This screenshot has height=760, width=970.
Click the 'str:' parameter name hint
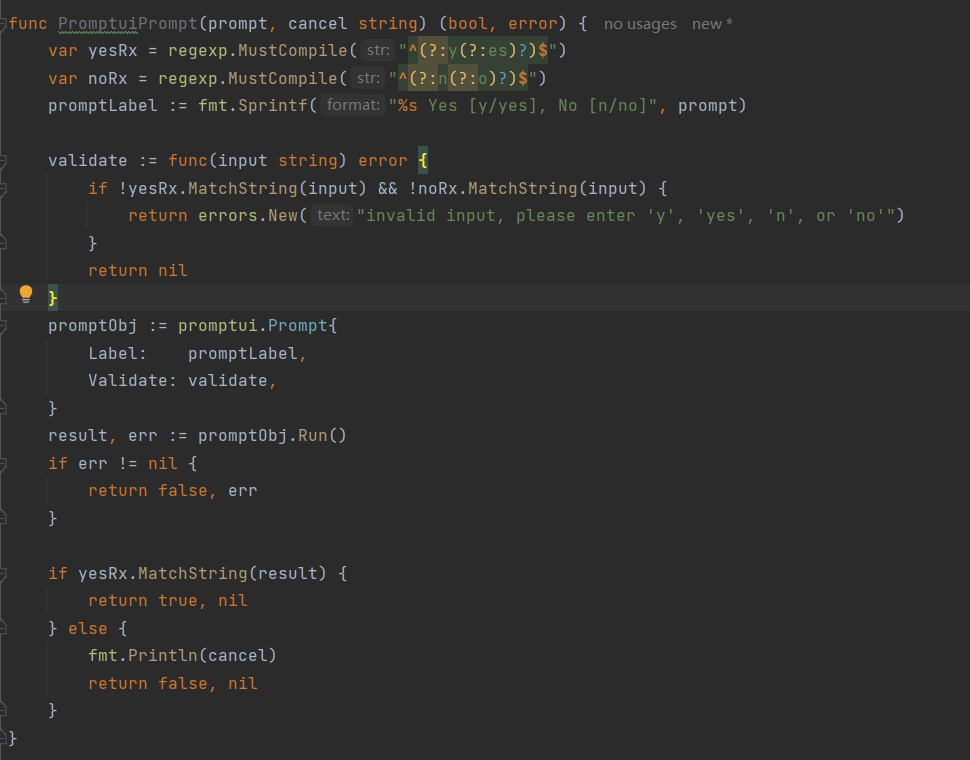click(380, 50)
